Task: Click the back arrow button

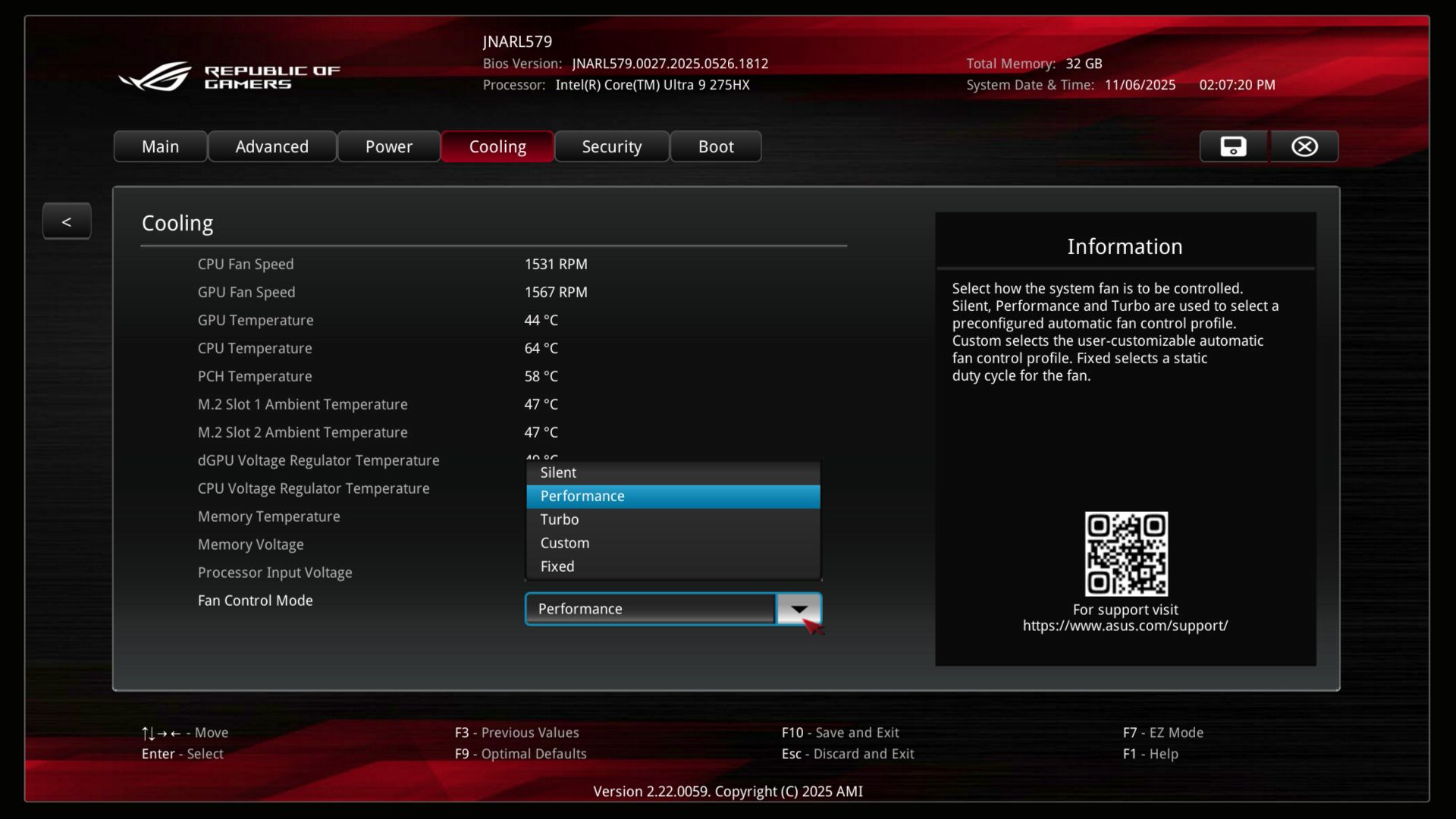Action: tap(67, 221)
